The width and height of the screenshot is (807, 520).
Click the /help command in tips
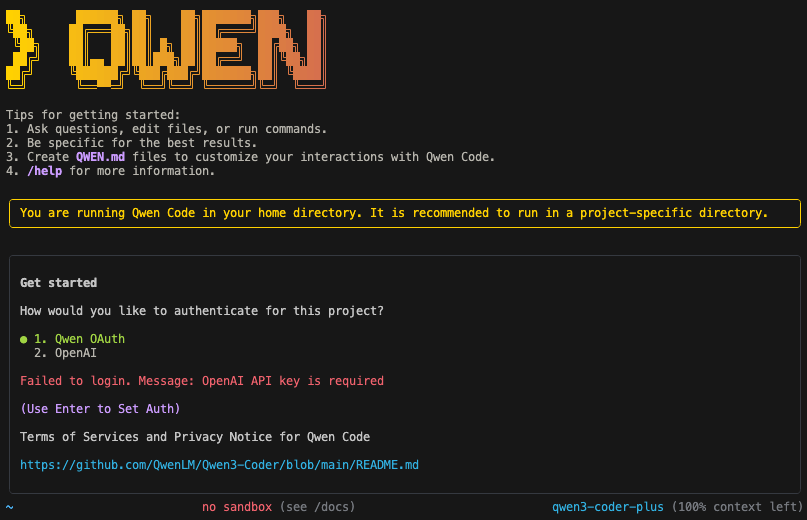pos(44,171)
